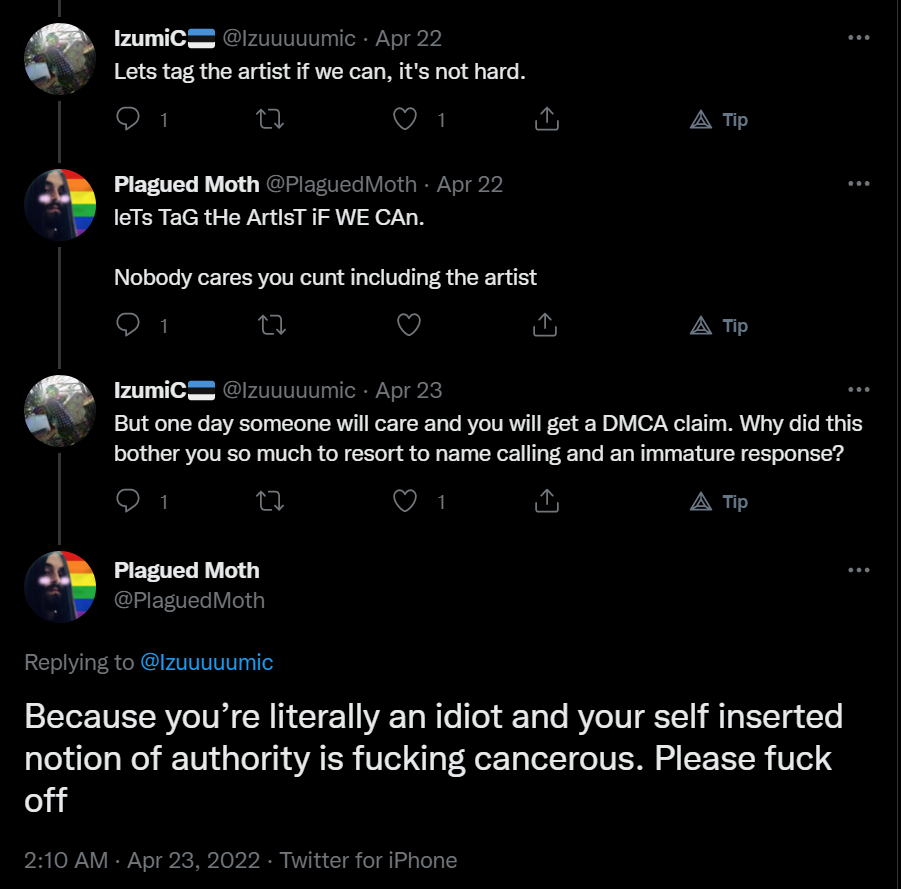Retweet Plagued Moth's 'Nobody cares' tweet
The width and height of the screenshot is (901, 889).
coord(271,325)
